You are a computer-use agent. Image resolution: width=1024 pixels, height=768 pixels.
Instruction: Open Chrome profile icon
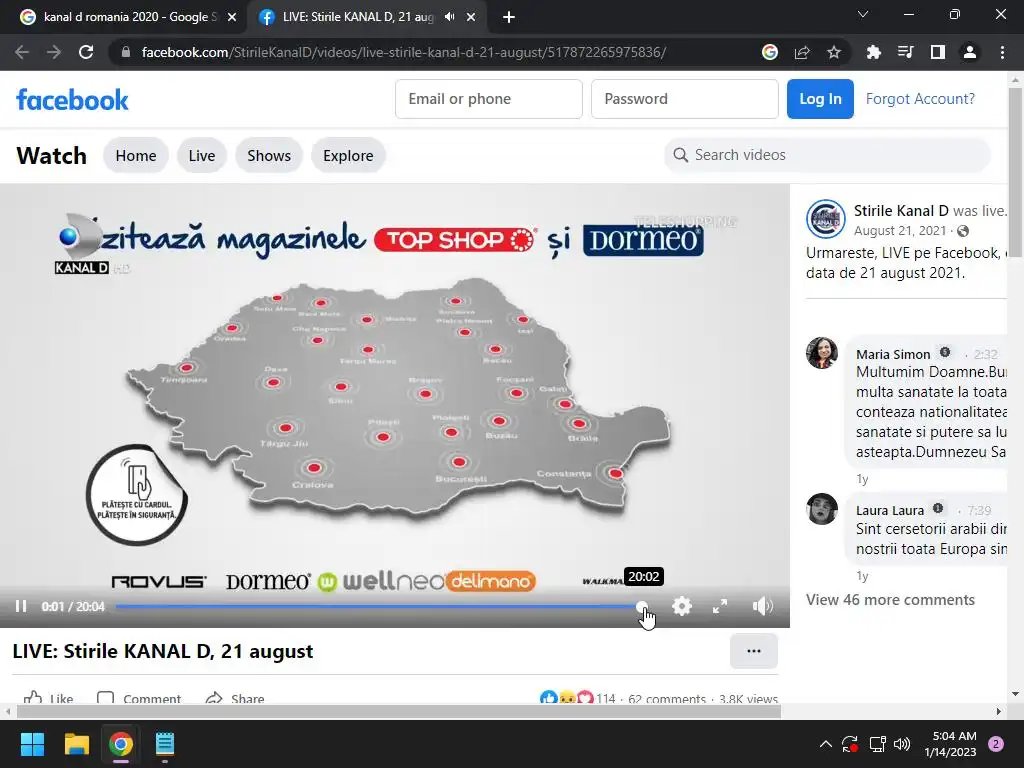(x=970, y=52)
